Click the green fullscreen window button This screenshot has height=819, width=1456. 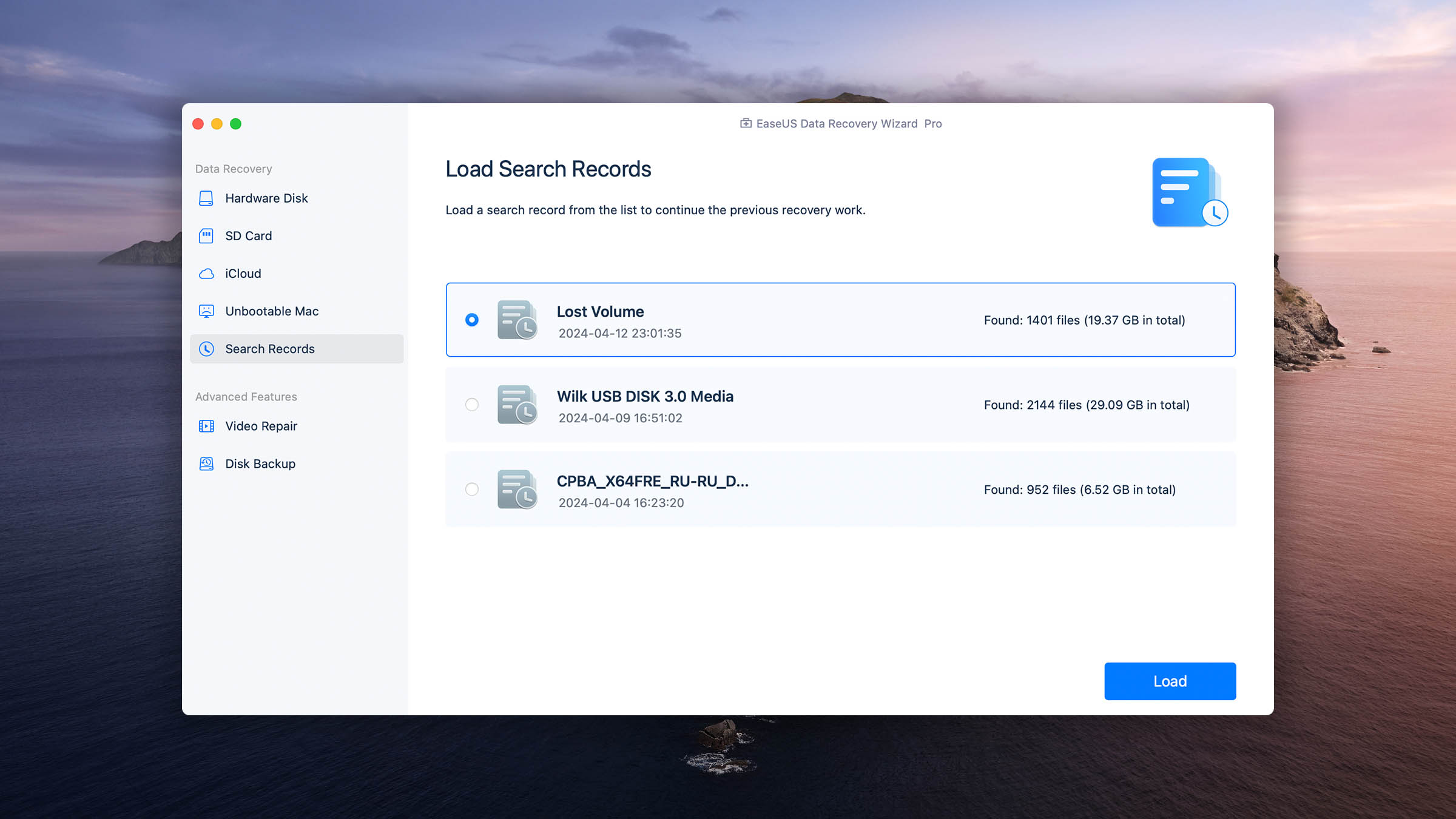click(236, 124)
